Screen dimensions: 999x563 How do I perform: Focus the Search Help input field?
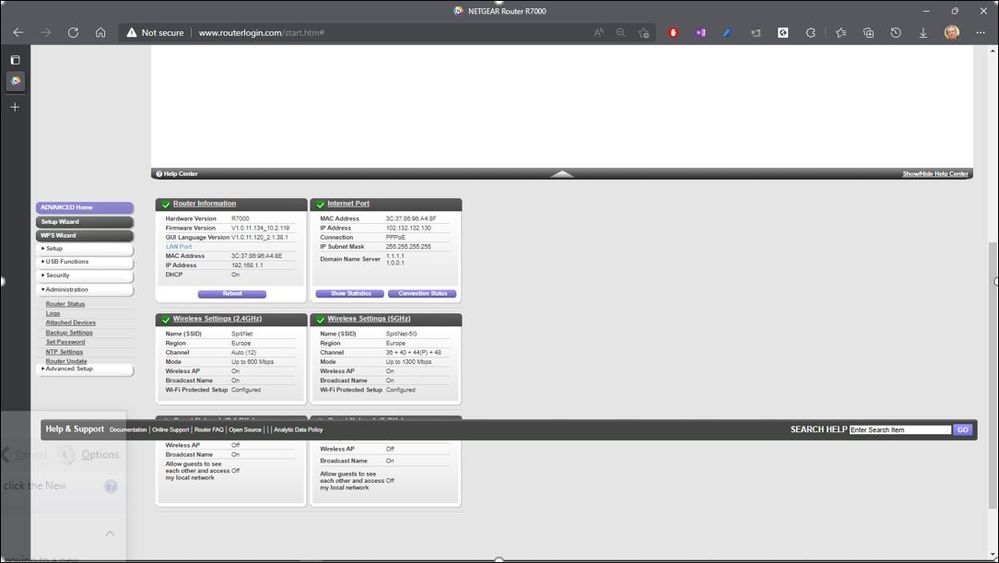900,430
